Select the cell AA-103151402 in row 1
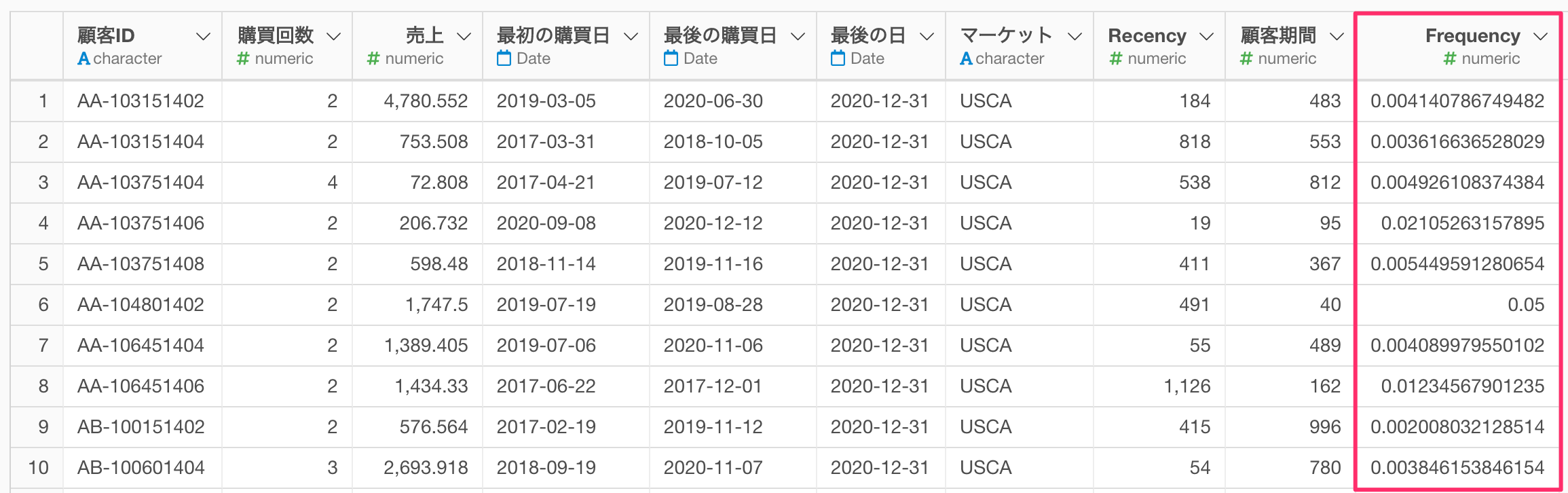1568x493 pixels. pos(143,101)
